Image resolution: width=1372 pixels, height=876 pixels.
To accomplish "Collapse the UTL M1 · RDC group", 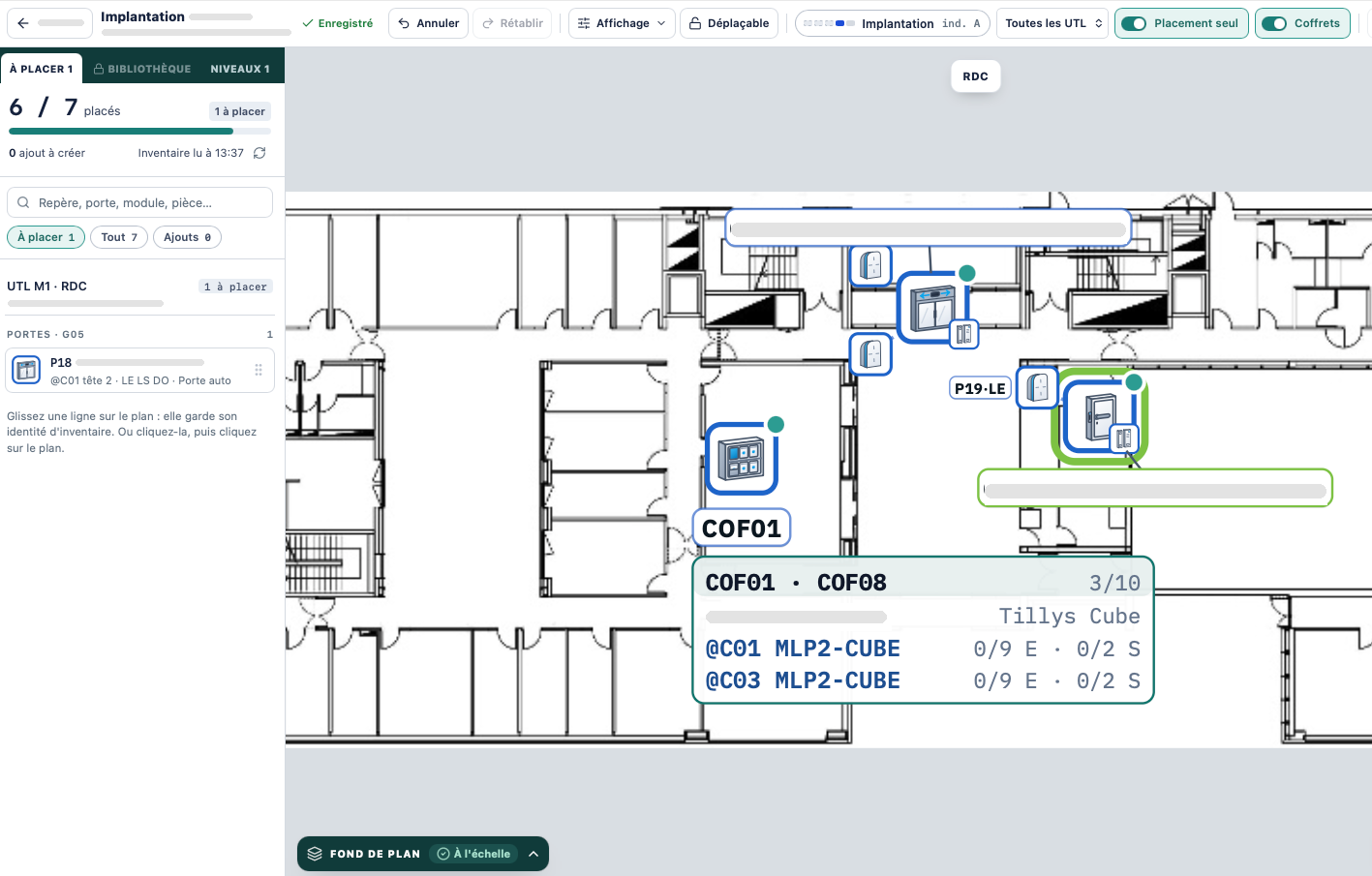I will [139, 287].
